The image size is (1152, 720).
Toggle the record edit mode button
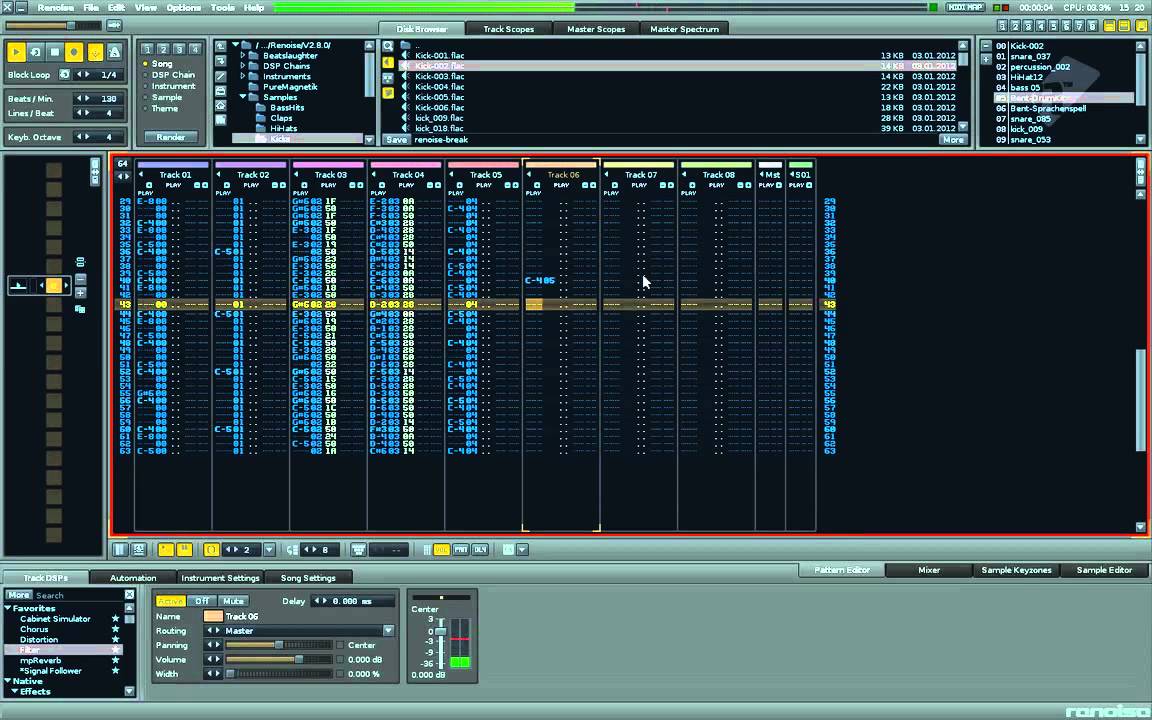73,53
